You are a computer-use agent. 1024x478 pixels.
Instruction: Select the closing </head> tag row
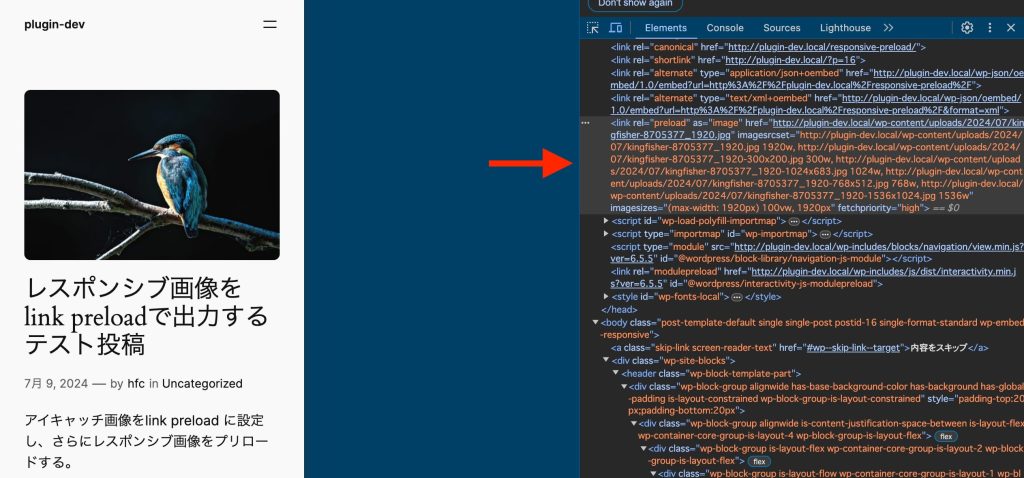click(618, 310)
